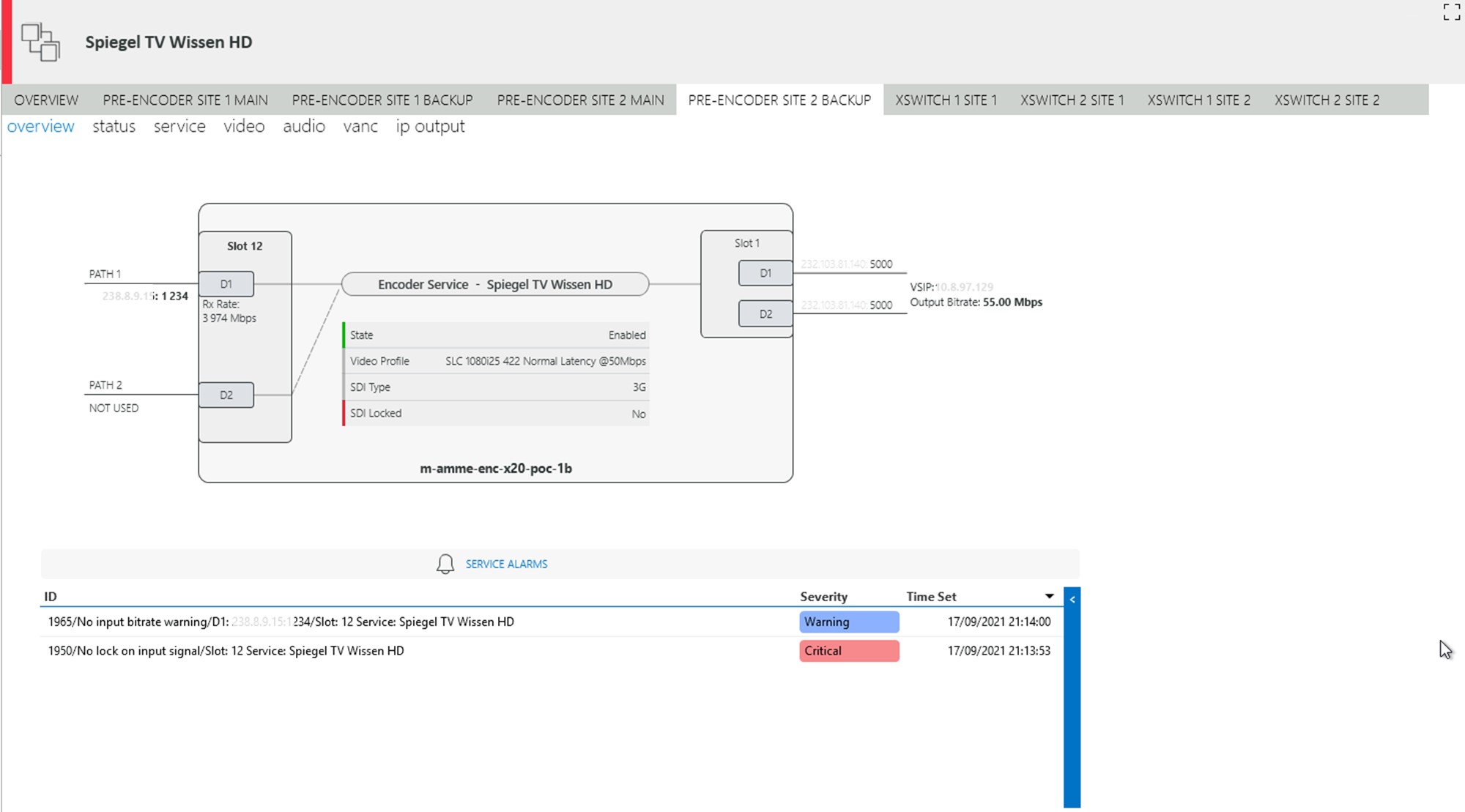Select the No lock on input signal alarm row
This screenshot has height=812, width=1465.
click(226, 651)
